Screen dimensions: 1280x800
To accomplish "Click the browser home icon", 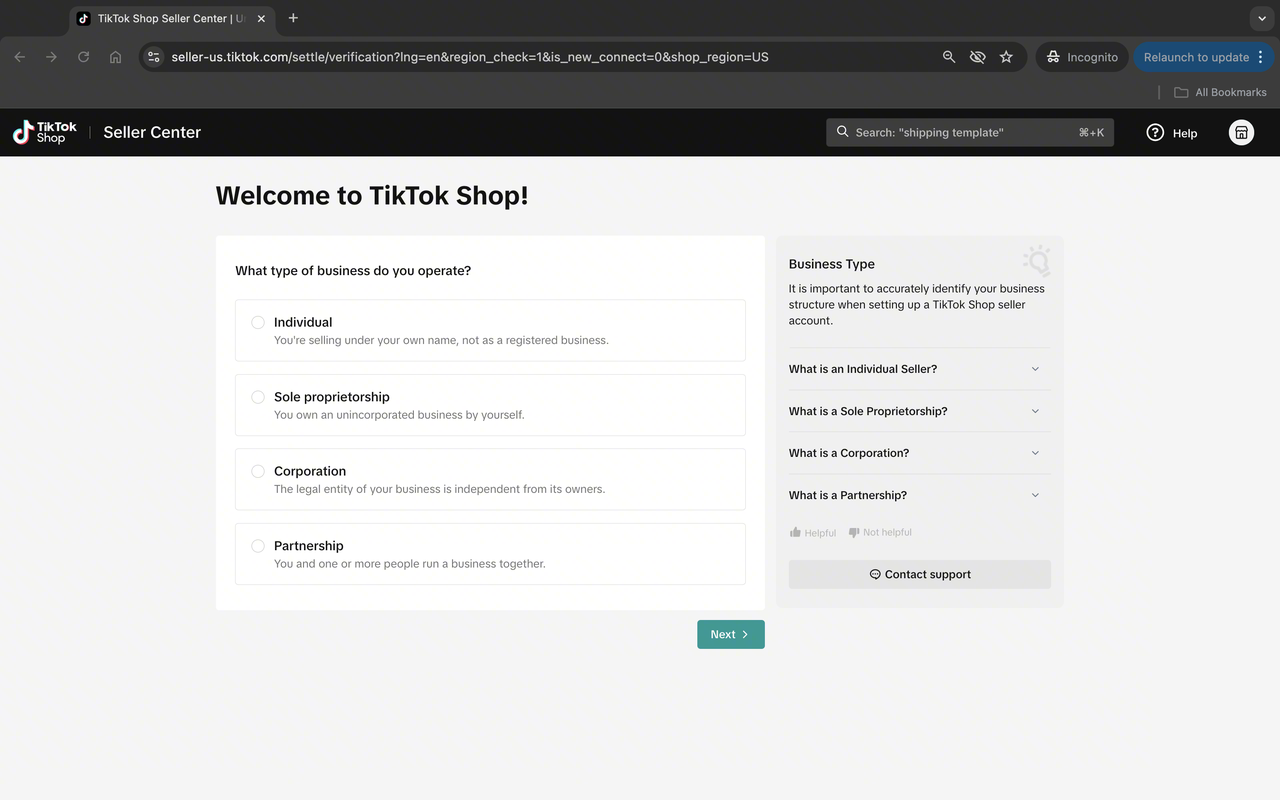I will coord(116,57).
